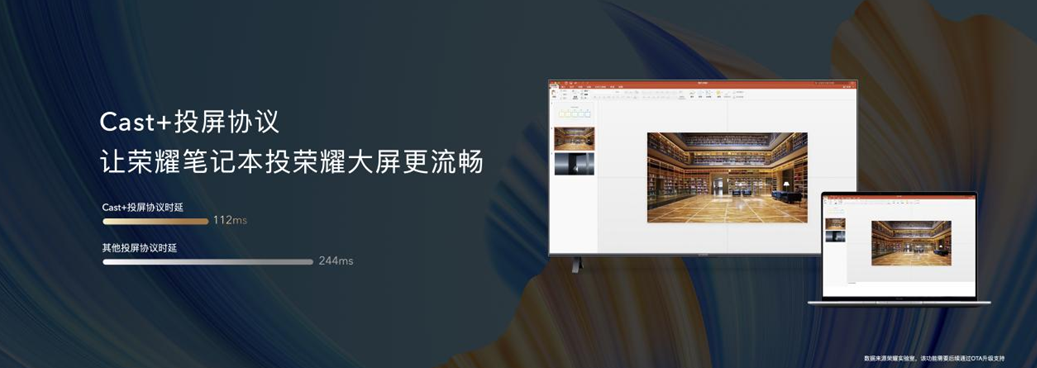The height and width of the screenshot is (368, 1037).
Task: Select the first slide thumbnail with colored boxes on TV
Action: pos(574,113)
